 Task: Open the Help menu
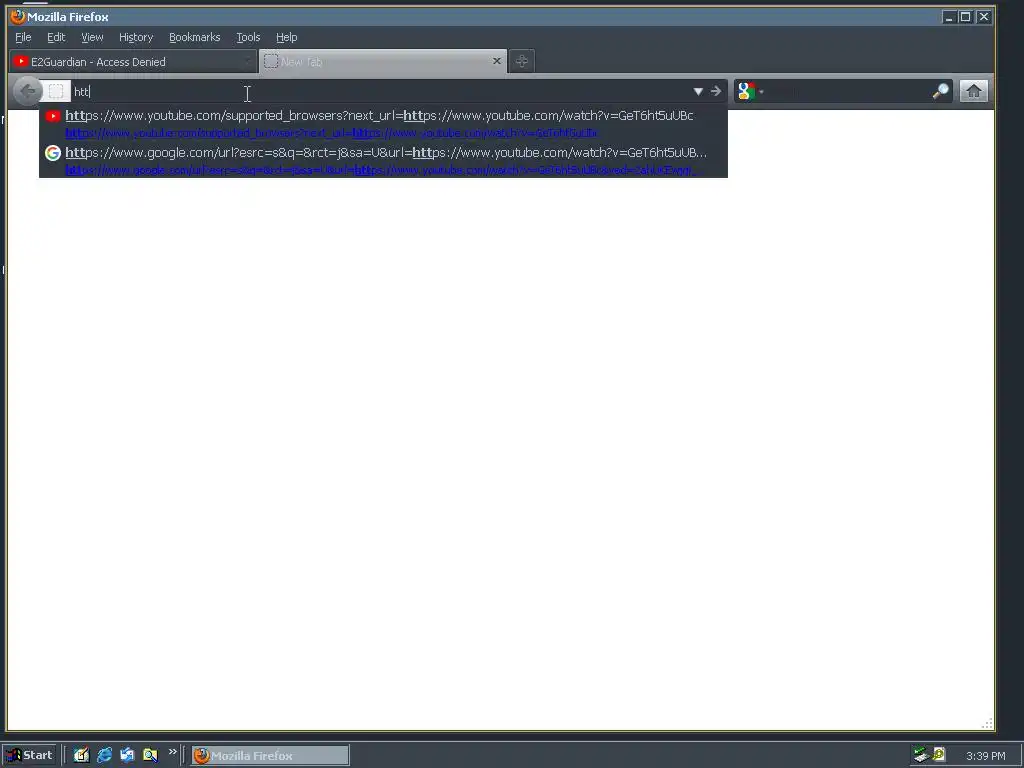click(x=286, y=37)
